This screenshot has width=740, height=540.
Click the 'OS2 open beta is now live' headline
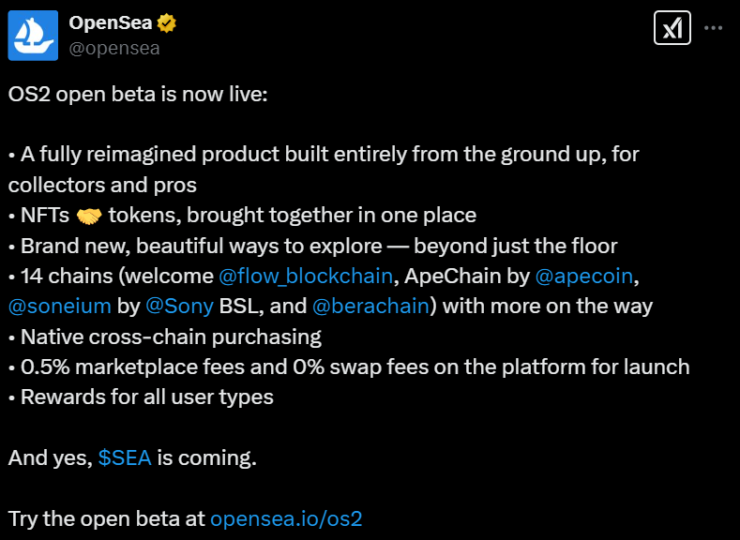tap(138, 94)
